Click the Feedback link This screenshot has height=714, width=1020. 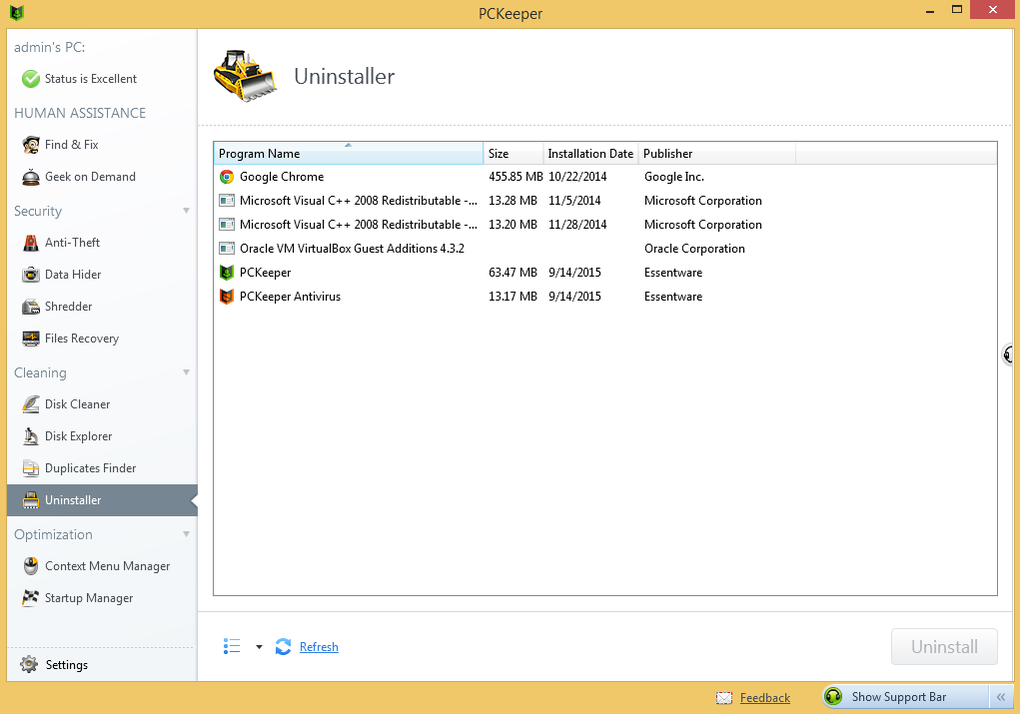tap(765, 698)
